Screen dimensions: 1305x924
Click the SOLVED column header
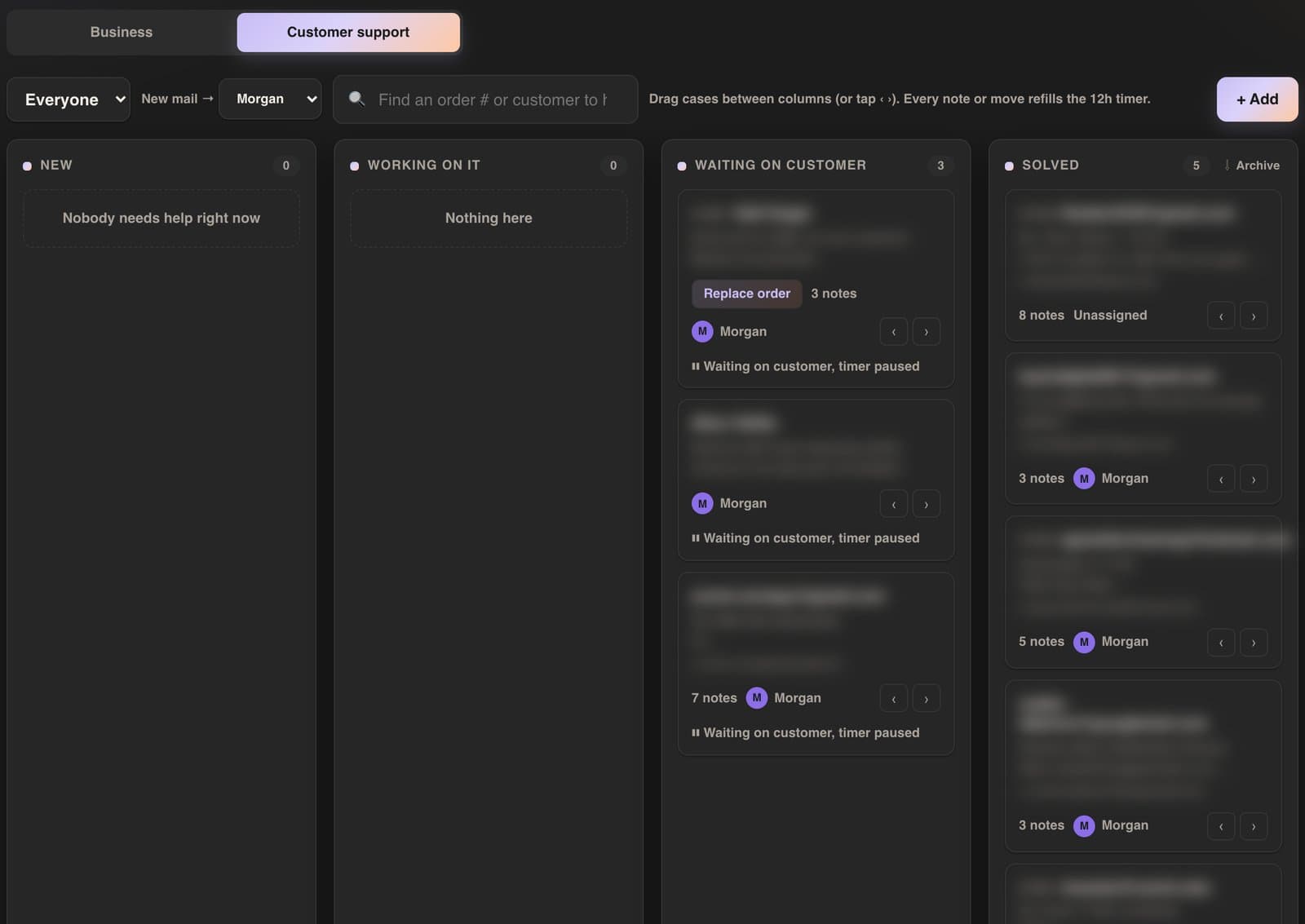1051,165
